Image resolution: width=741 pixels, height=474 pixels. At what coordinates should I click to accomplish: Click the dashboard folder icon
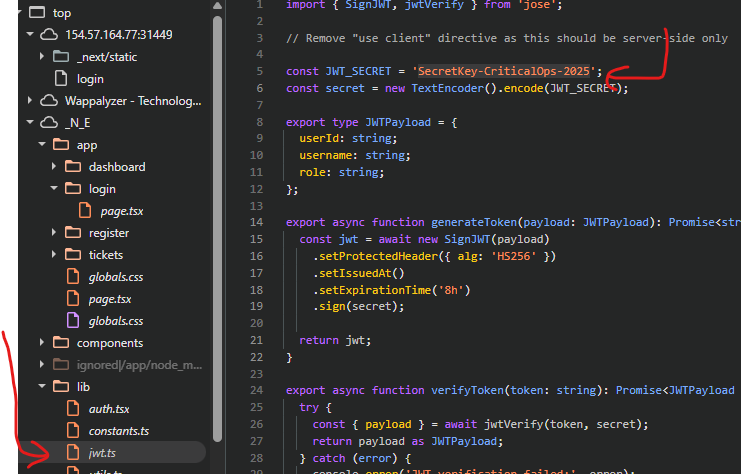point(73,166)
